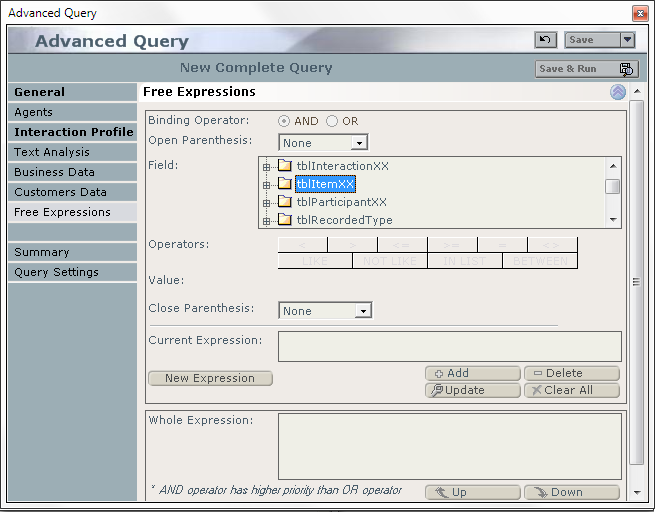Click the New Expression button
Viewport: 655px width, 512px height.
pos(210,378)
